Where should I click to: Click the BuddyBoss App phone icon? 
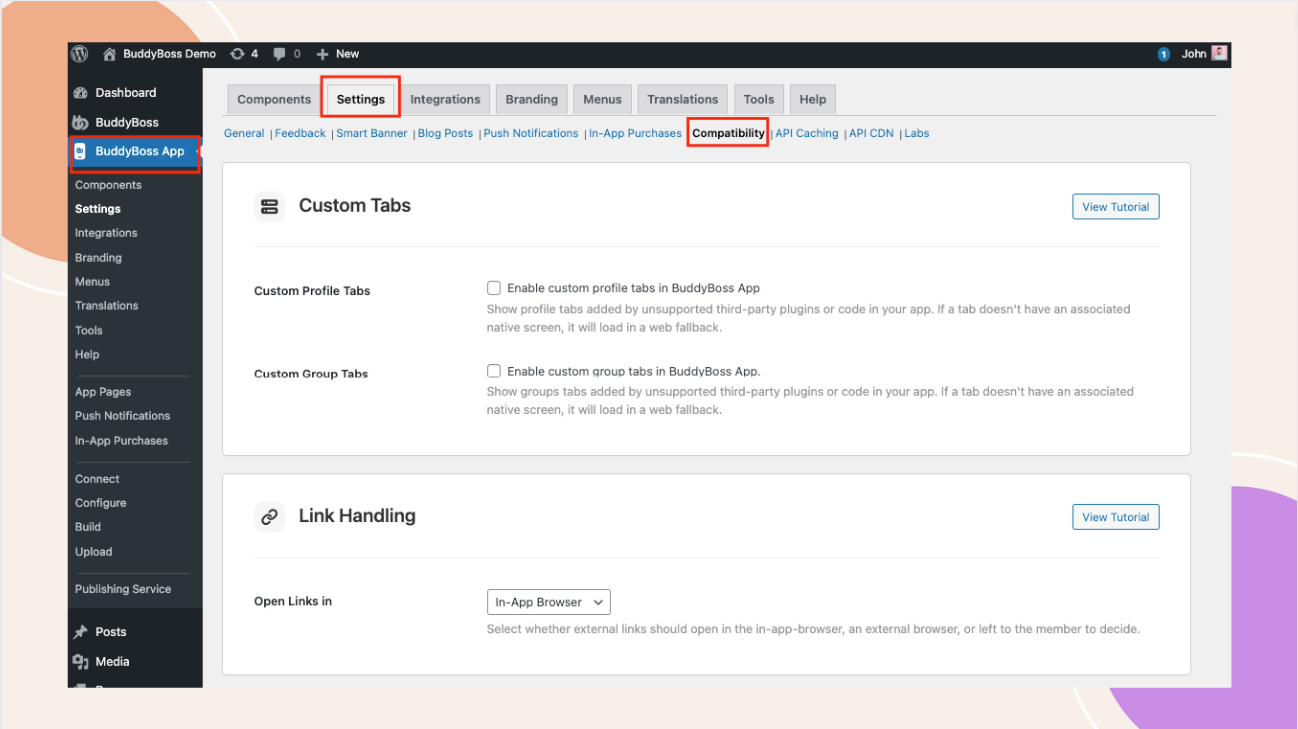point(80,152)
